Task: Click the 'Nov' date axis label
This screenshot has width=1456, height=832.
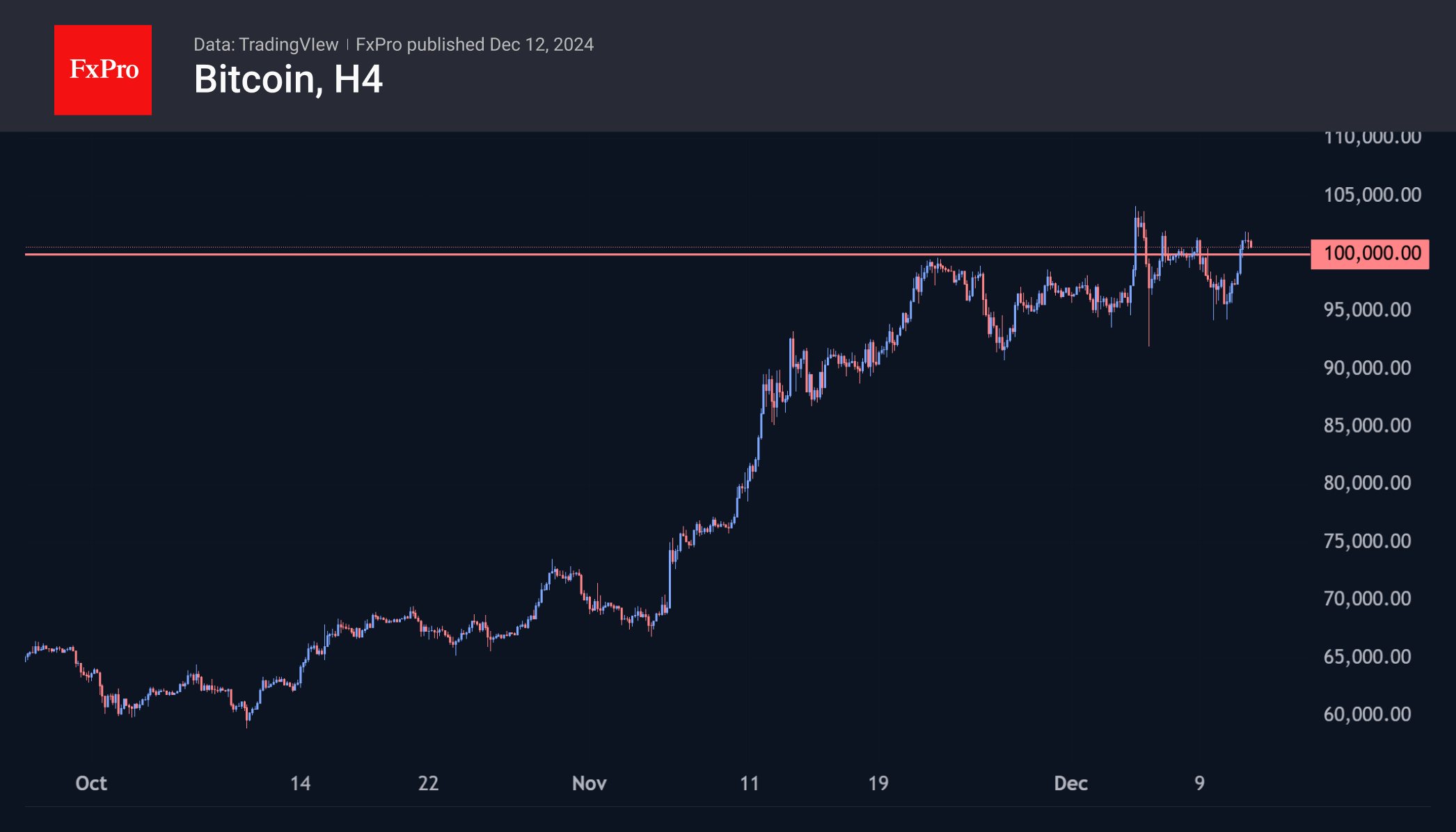Action: (x=589, y=784)
